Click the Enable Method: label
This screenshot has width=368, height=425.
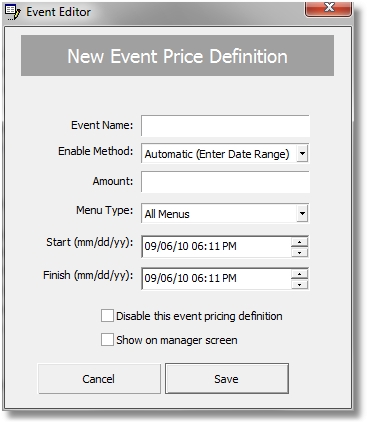(x=96, y=151)
